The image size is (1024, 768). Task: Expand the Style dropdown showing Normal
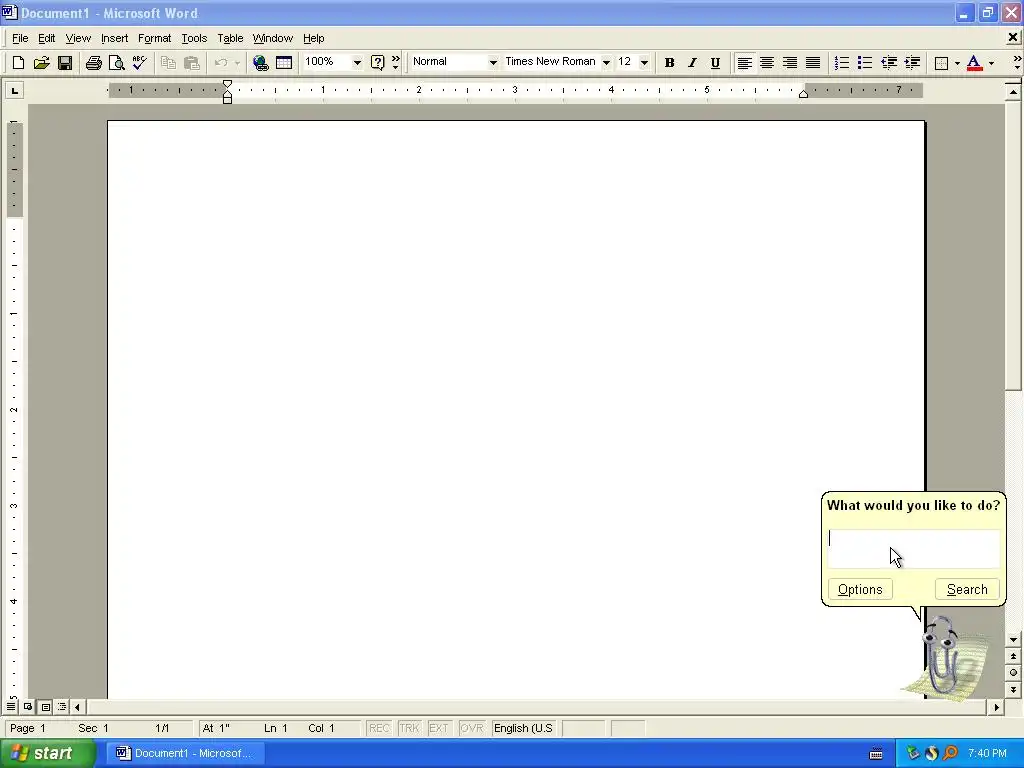pyautogui.click(x=493, y=63)
